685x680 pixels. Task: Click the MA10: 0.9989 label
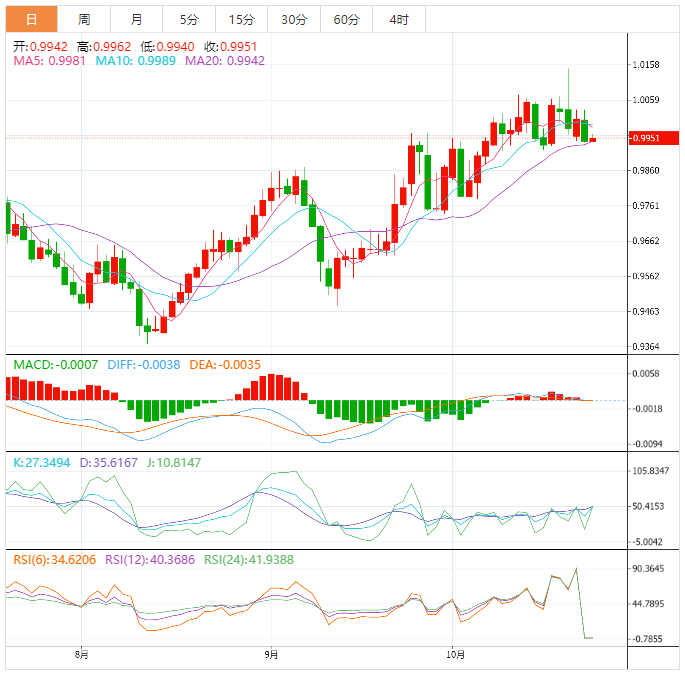tap(135, 61)
